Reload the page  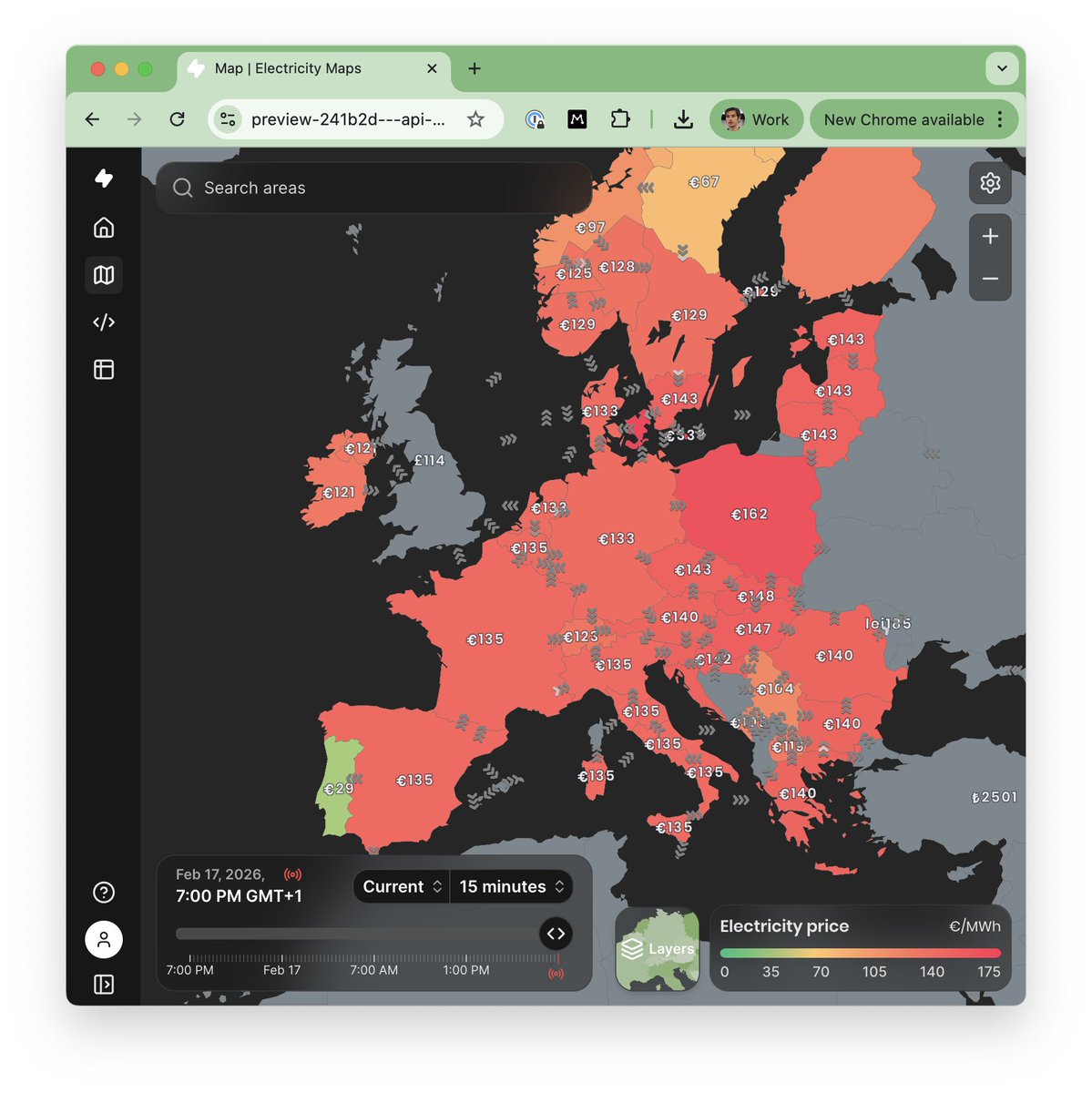point(177,119)
